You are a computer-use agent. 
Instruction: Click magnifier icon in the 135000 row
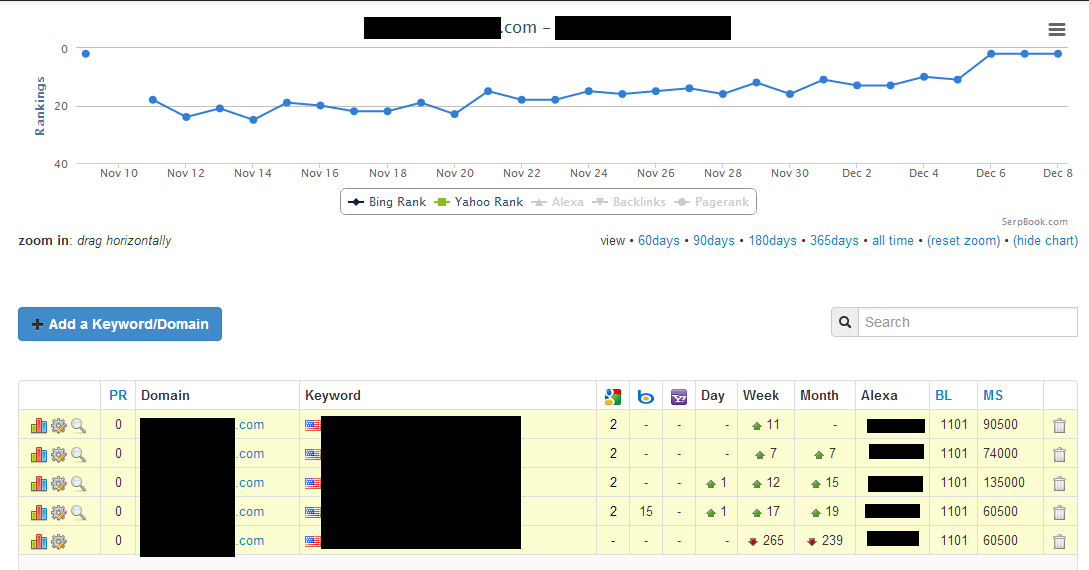(78, 483)
